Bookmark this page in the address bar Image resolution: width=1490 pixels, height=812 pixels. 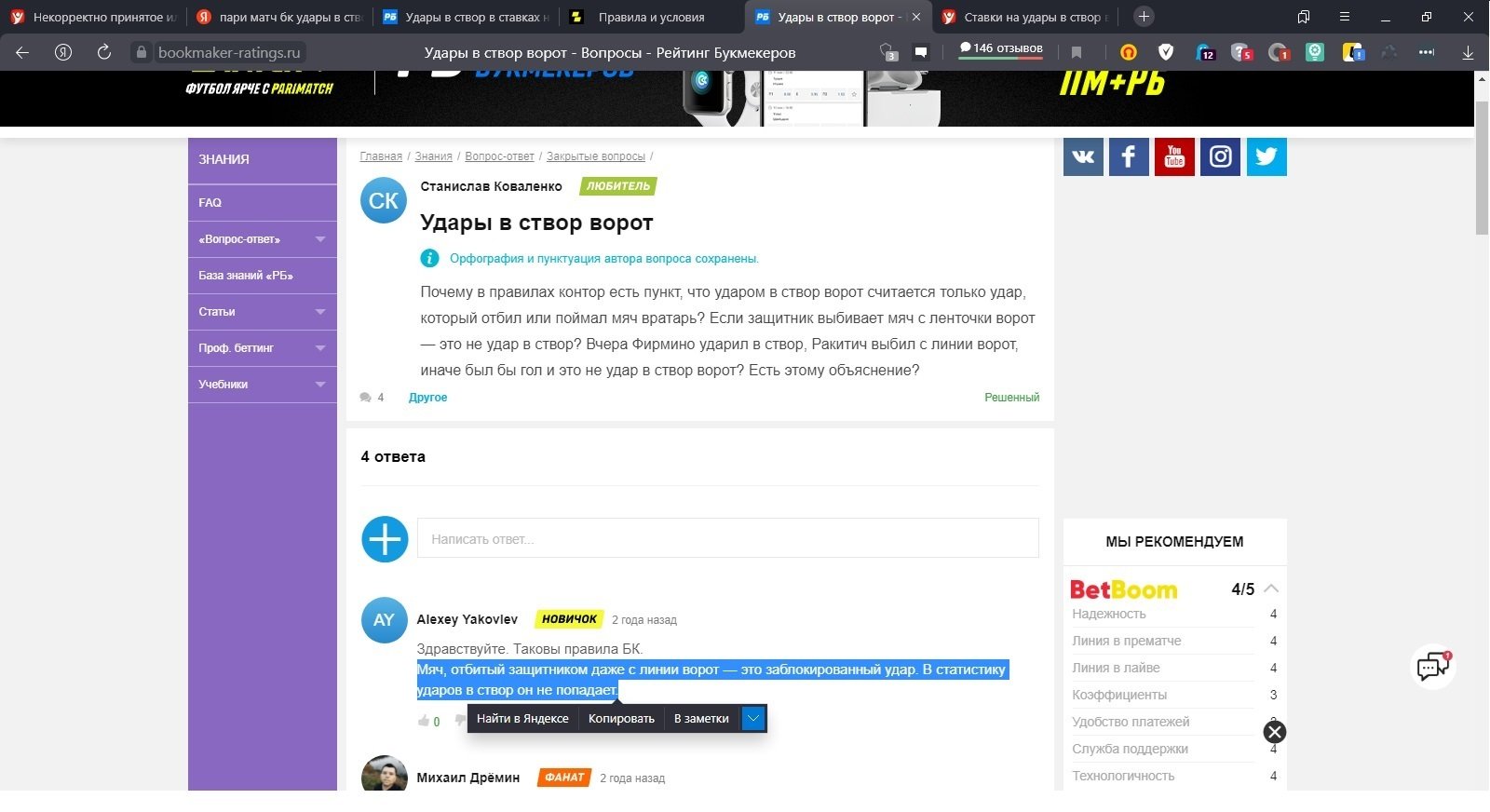click(1077, 52)
